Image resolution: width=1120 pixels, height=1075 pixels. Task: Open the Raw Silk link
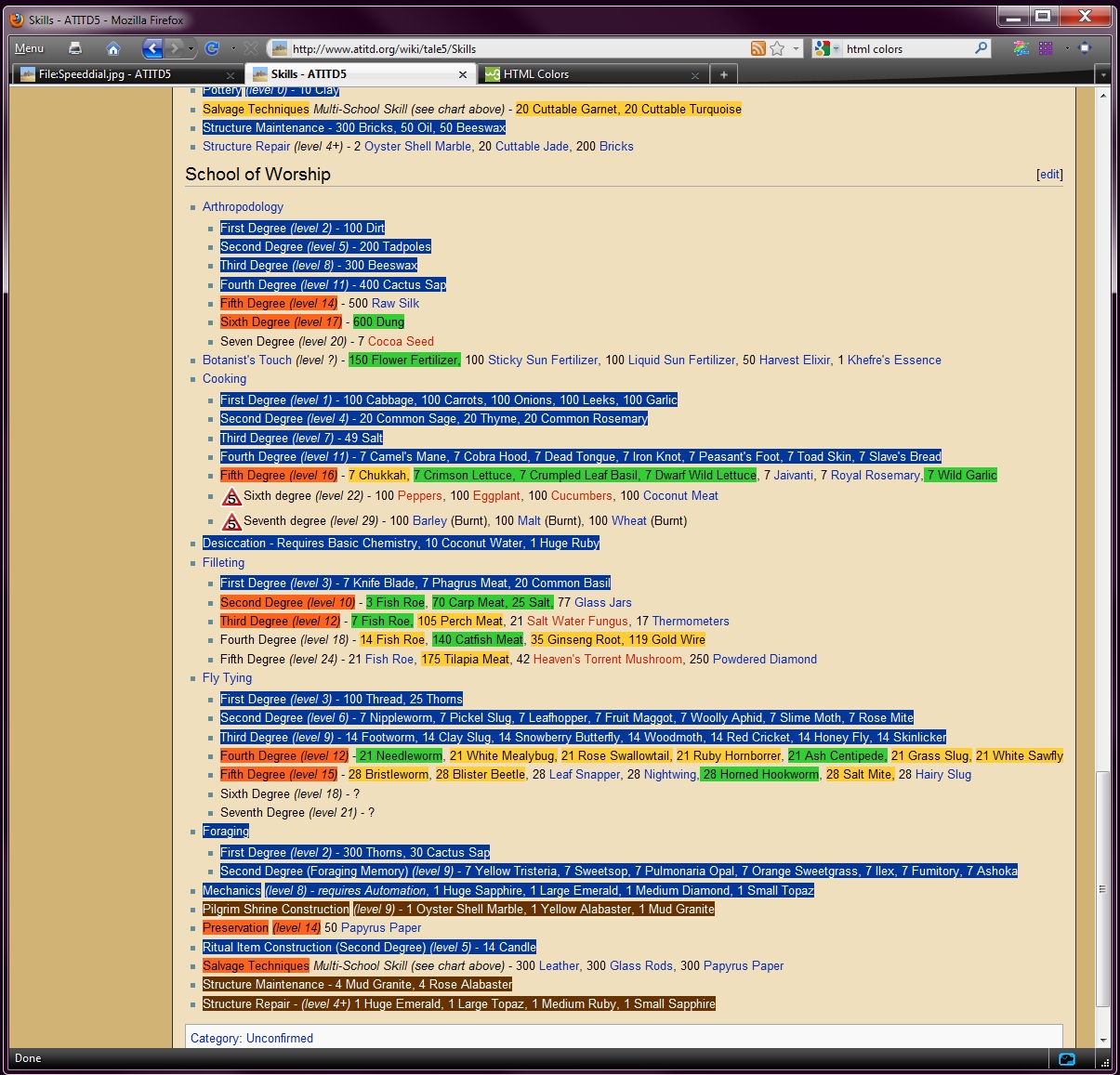tap(395, 304)
